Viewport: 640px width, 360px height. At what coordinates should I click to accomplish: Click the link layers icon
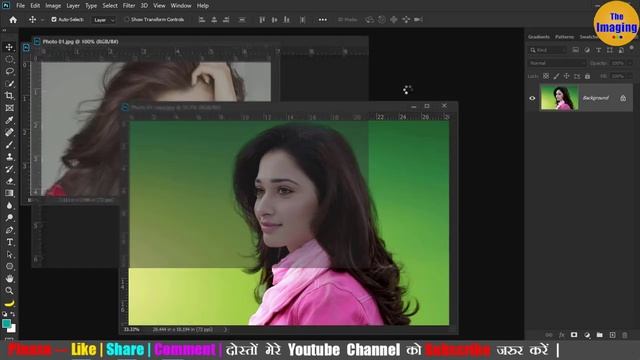tap(549, 335)
